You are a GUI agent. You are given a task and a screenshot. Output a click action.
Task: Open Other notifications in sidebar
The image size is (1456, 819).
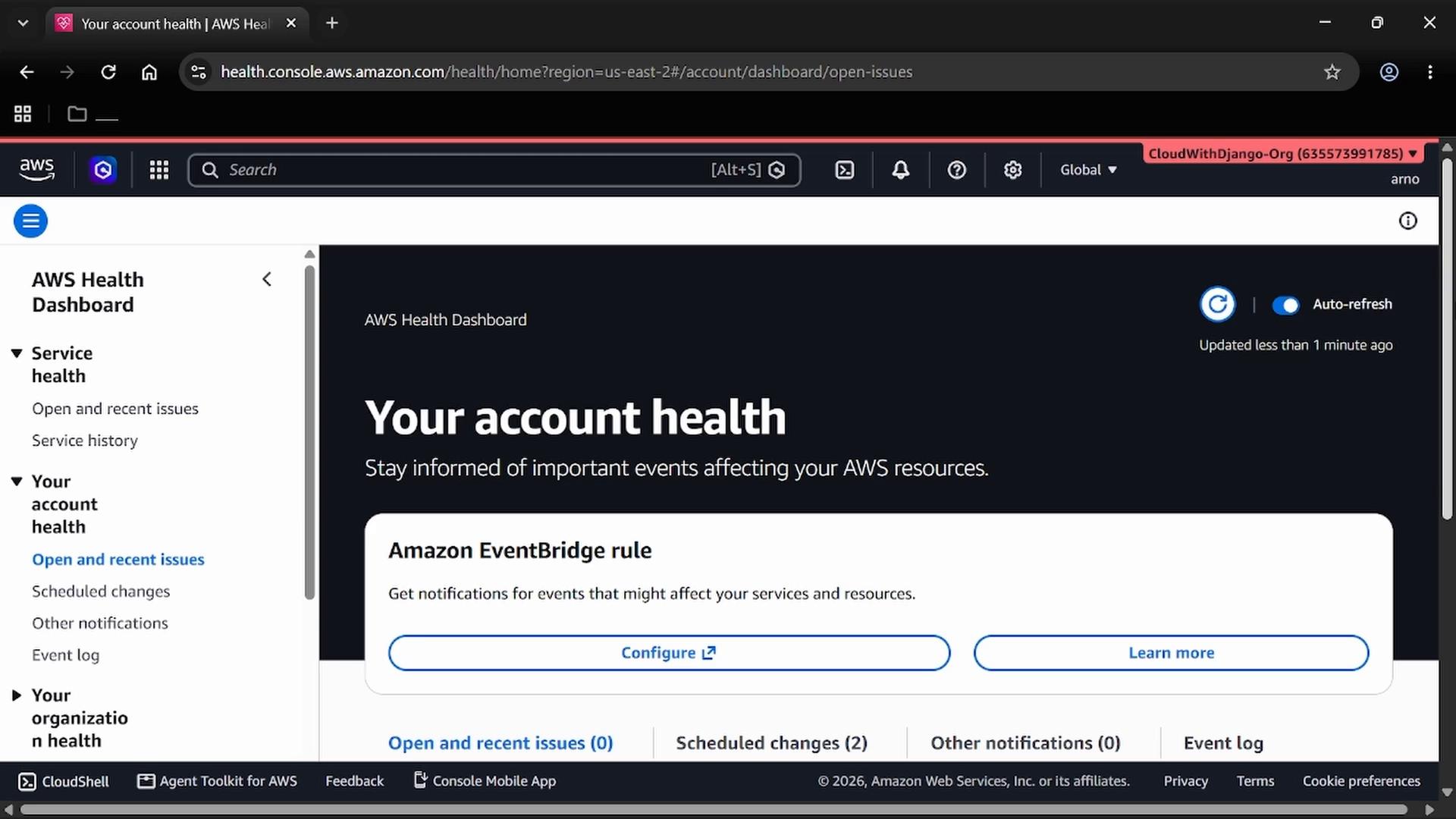pos(100,623)
